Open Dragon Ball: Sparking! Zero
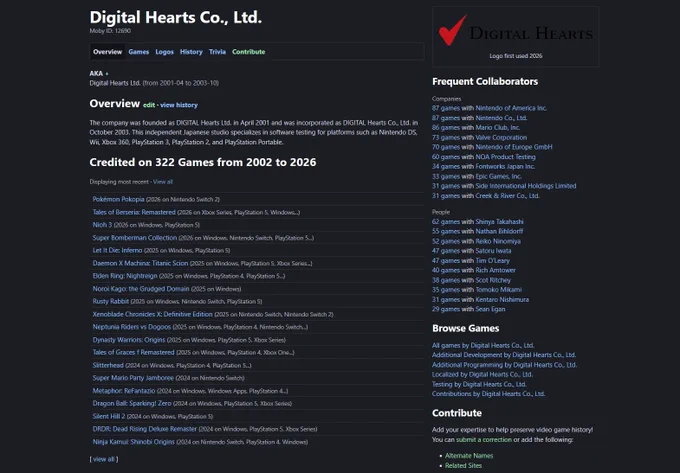This screenshot has height=473, width=680. [131, 404]
